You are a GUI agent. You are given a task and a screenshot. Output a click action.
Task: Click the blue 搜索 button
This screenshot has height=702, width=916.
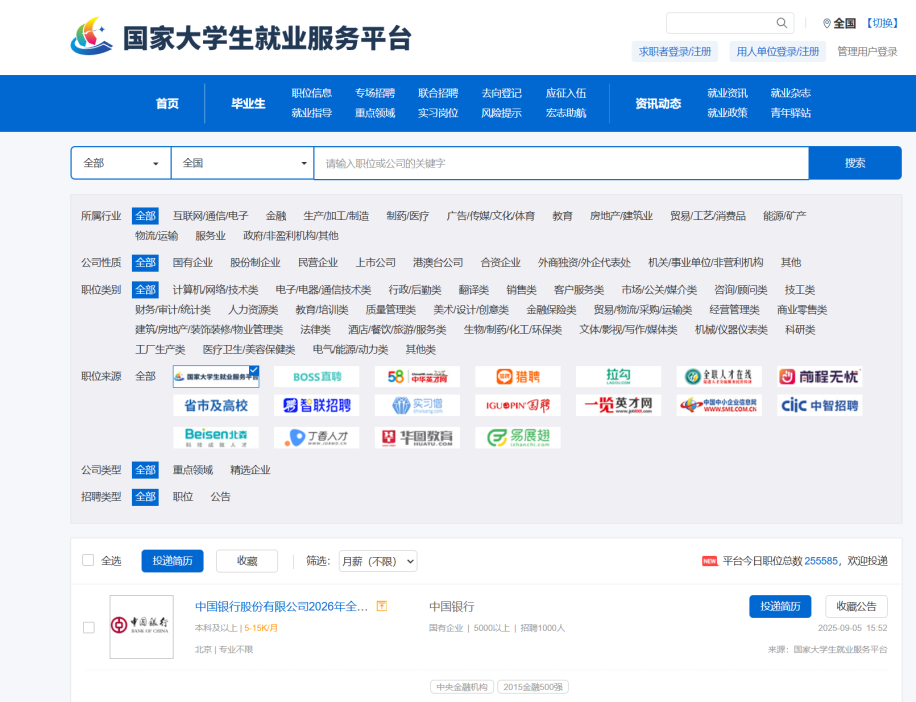tap(854, 163)
